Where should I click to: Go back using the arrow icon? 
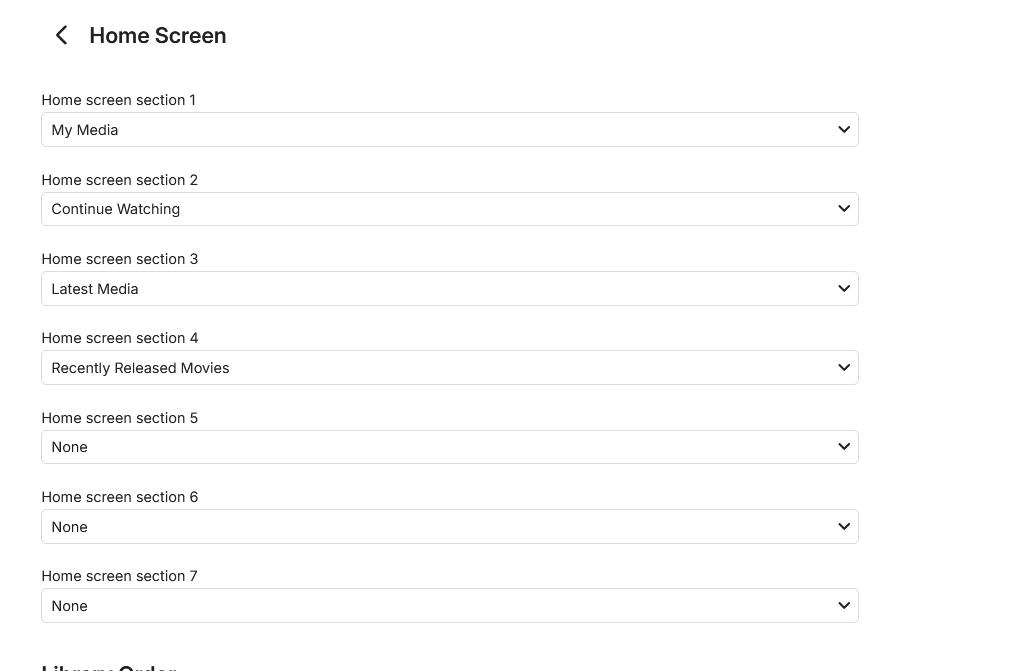(x=61, y=36)
